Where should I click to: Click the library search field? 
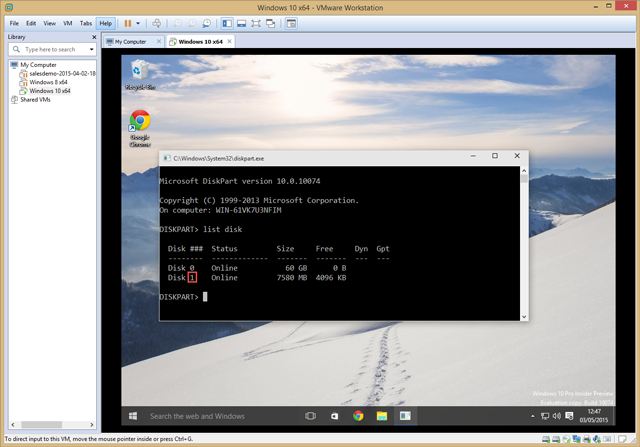pyautogui.click(x=50, y=49)
